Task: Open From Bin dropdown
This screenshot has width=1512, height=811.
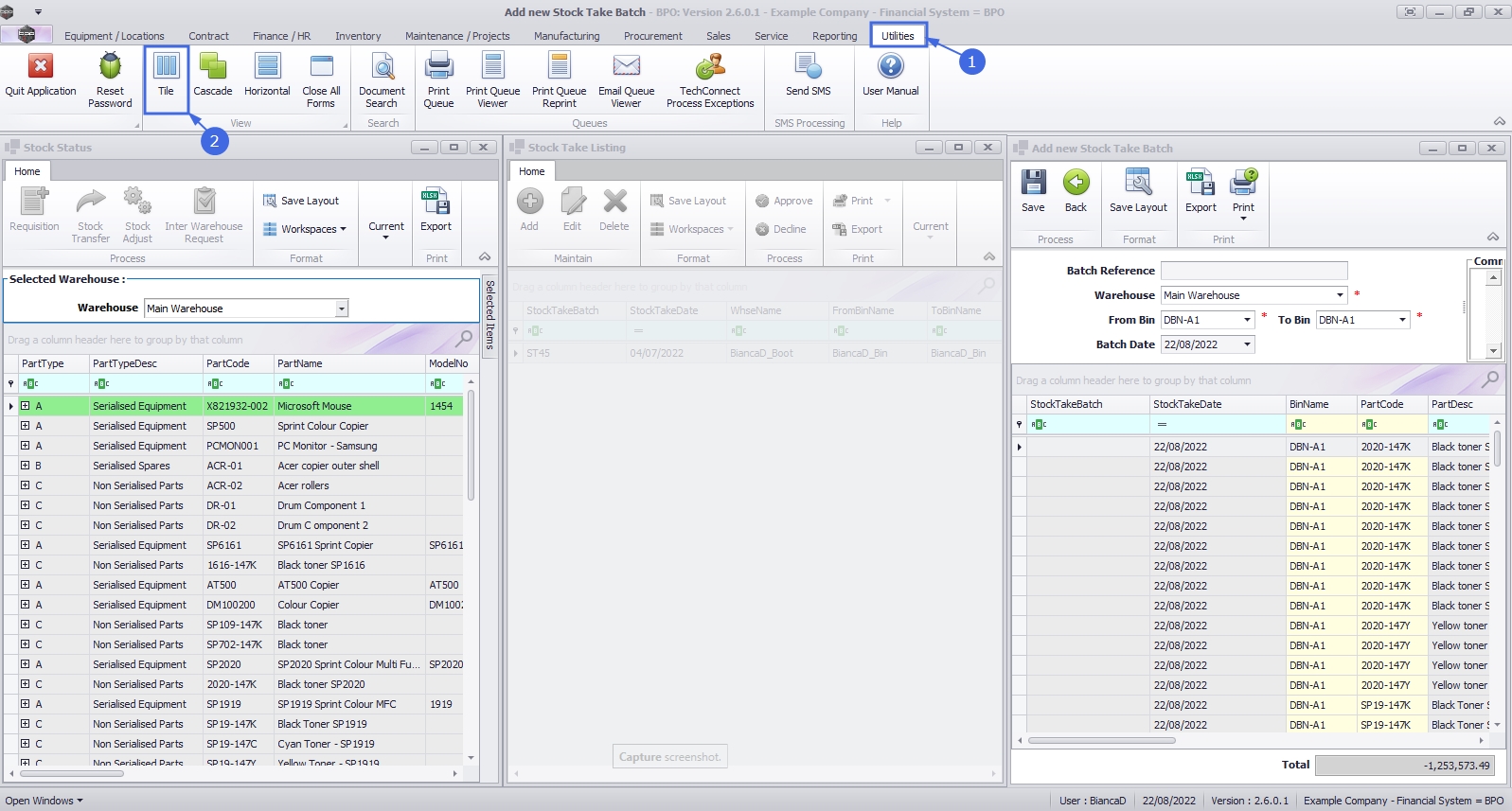Action: [x=1247, y=320]
